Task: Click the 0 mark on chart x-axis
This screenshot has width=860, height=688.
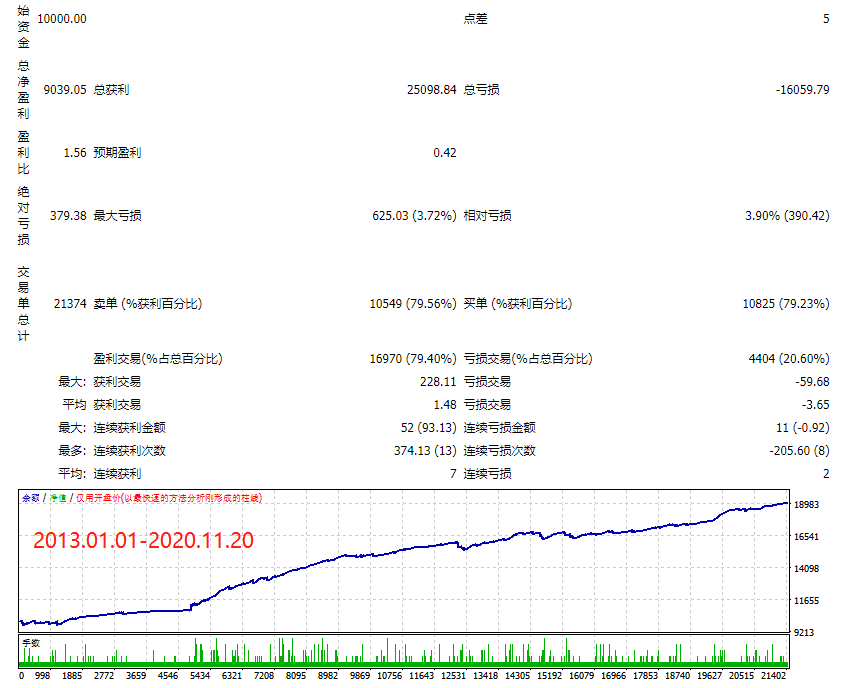Action: (22, 676)
